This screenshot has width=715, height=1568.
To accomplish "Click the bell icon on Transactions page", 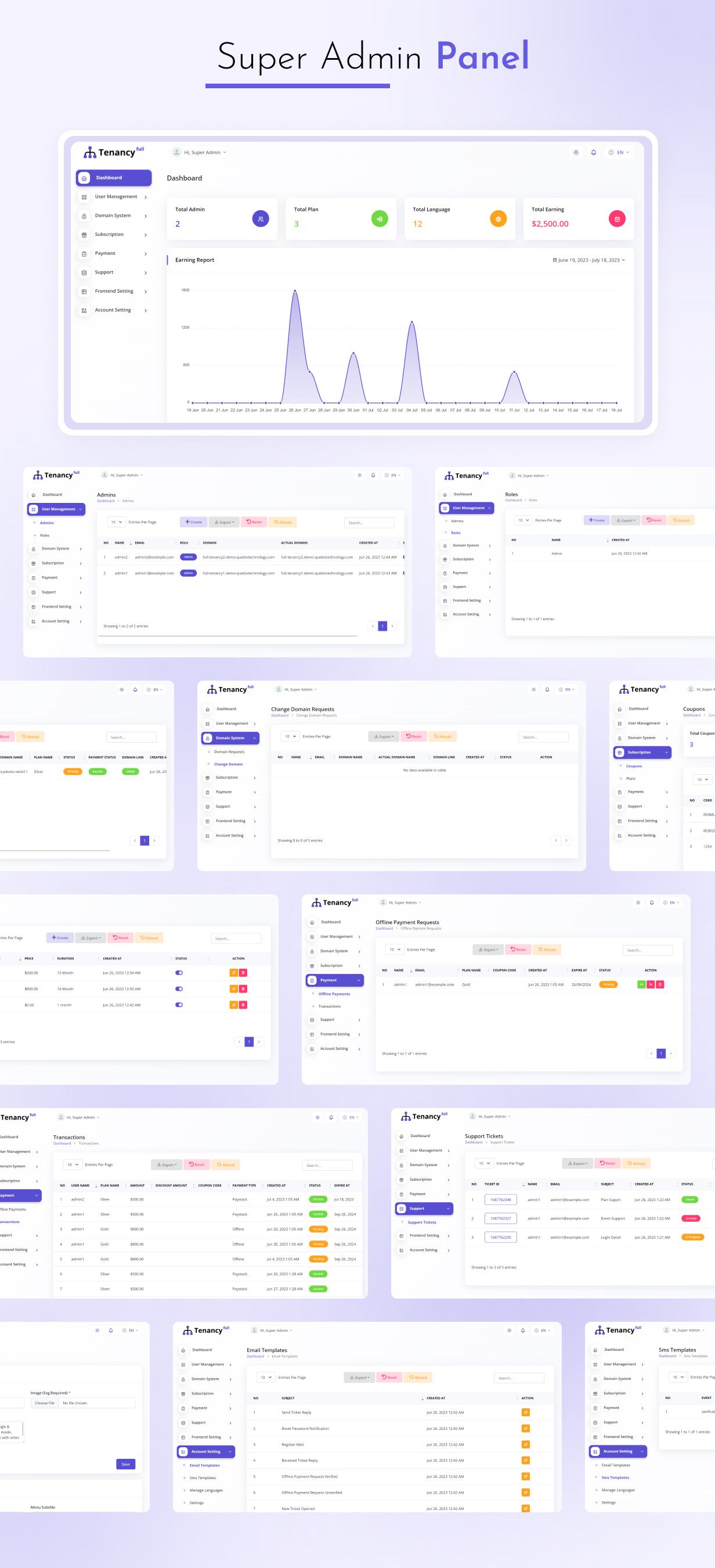I will tap(331, 1117).
